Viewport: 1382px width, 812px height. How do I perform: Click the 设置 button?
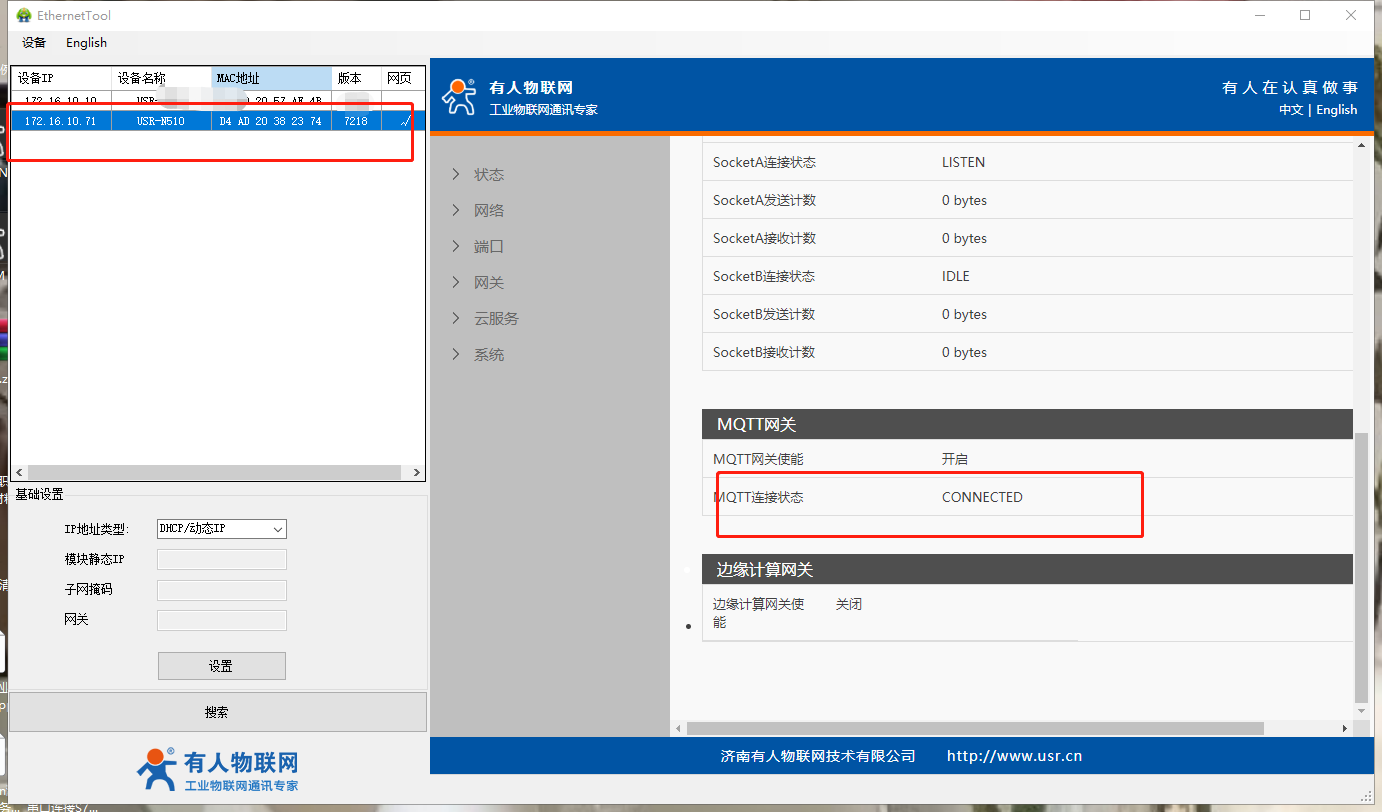[221, 666]
